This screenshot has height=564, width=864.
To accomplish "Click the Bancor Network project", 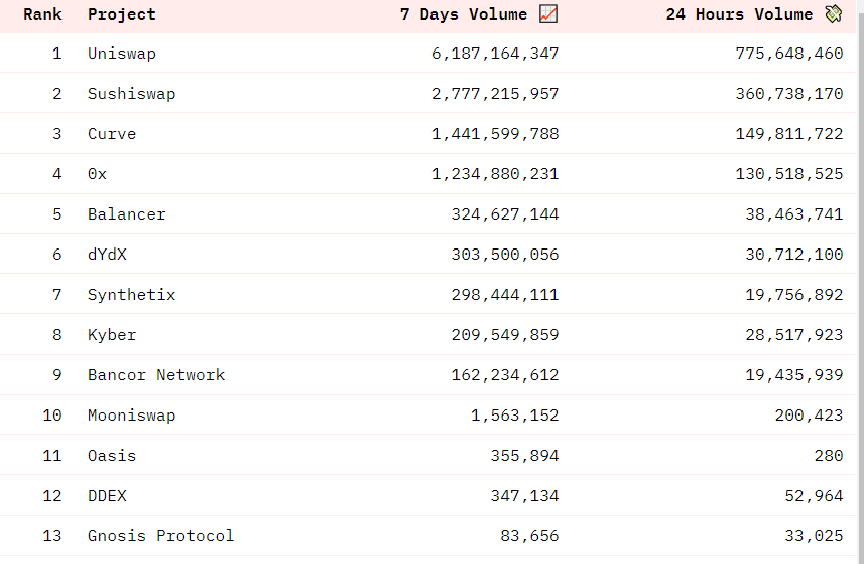I will coord(157,375).
